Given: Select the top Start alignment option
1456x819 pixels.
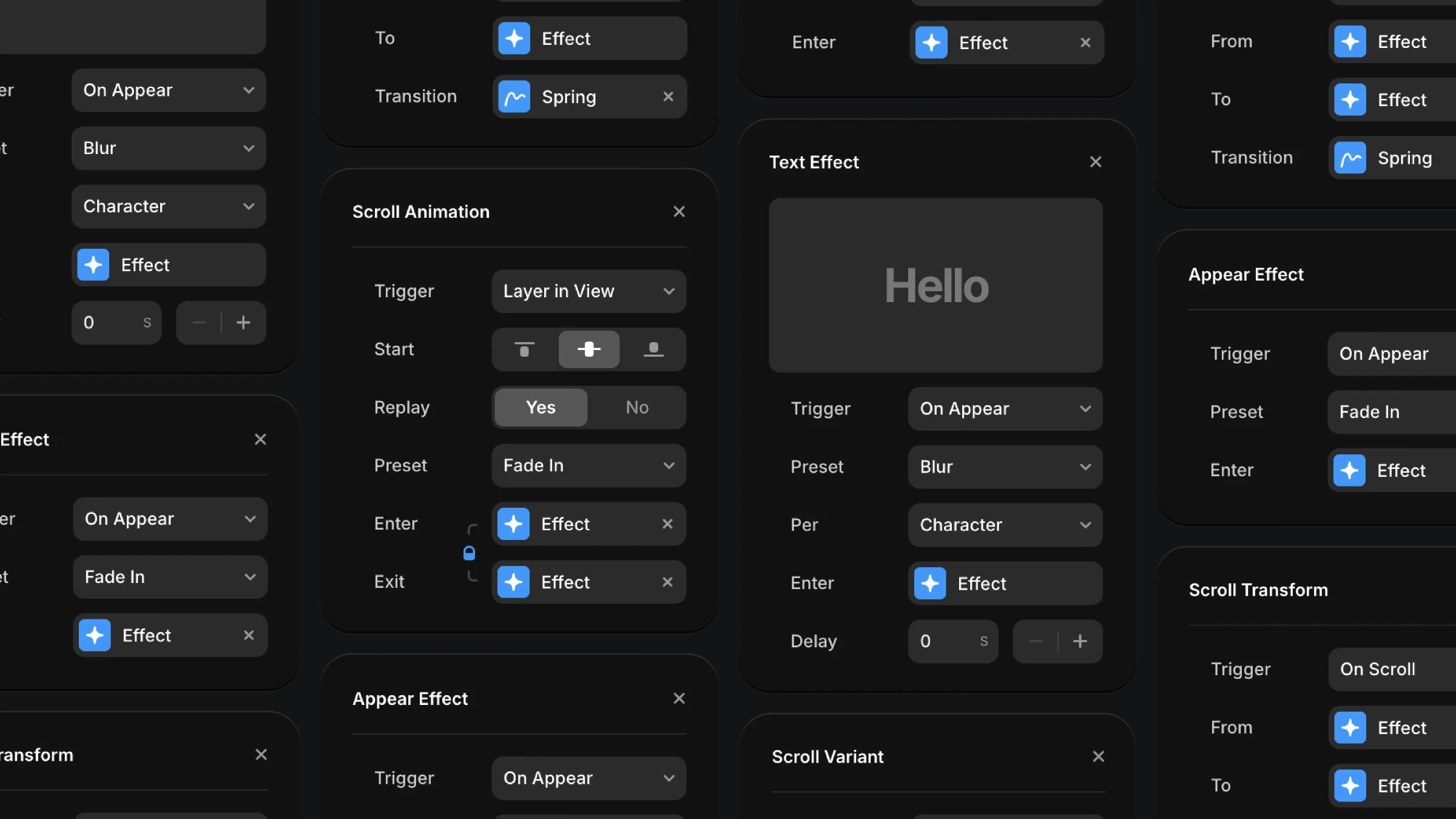Looking at the screenshot, I should (524, 349).
